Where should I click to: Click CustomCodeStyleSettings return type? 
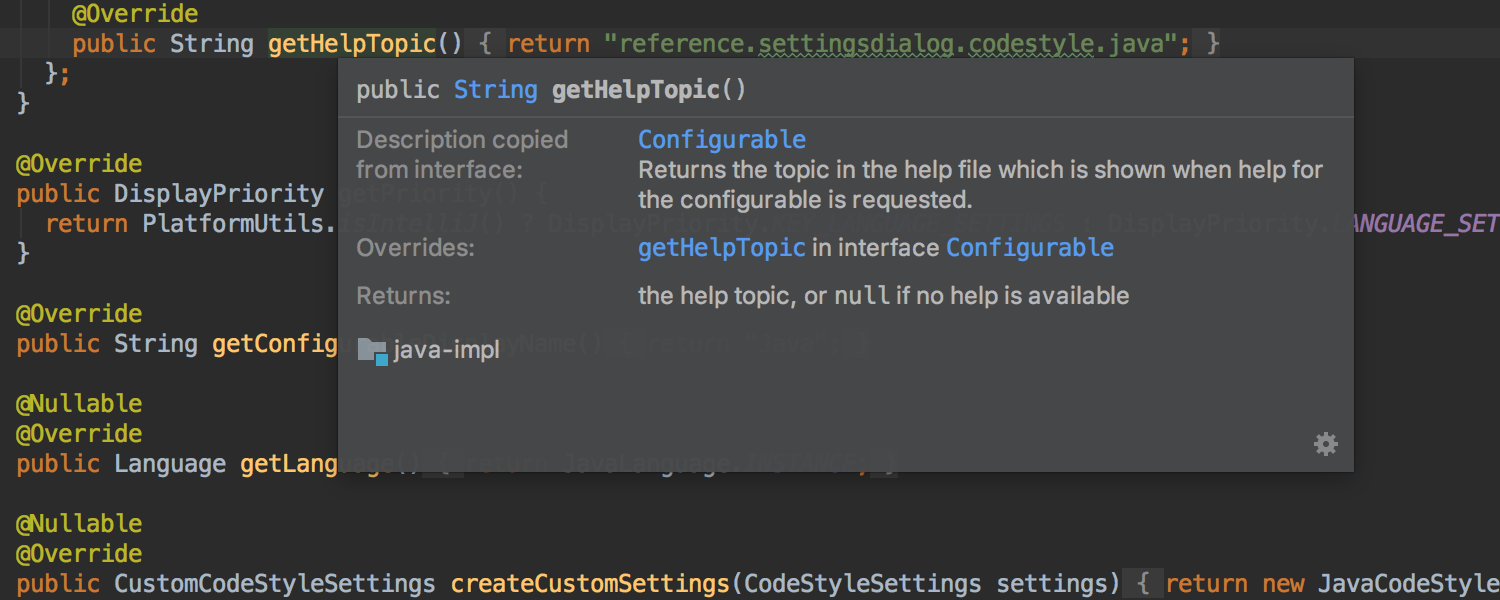(x=274, y=584)
